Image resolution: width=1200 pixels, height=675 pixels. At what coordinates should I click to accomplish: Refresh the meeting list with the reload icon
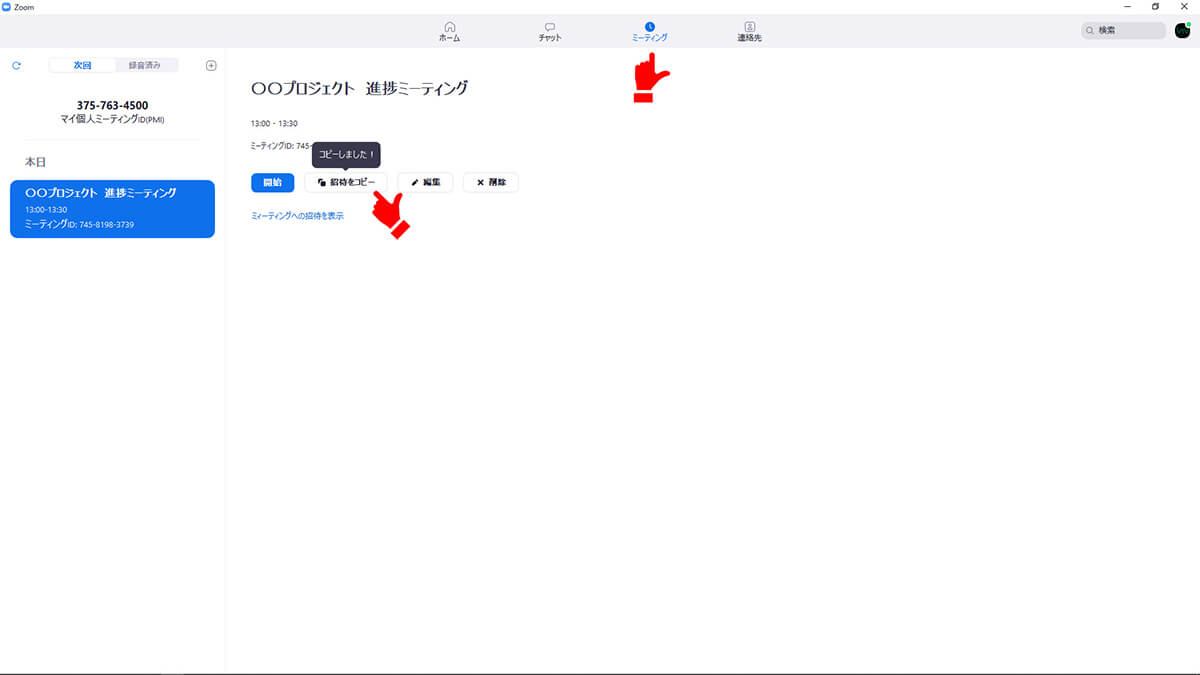pyautogui.click(x=16, y=66)
